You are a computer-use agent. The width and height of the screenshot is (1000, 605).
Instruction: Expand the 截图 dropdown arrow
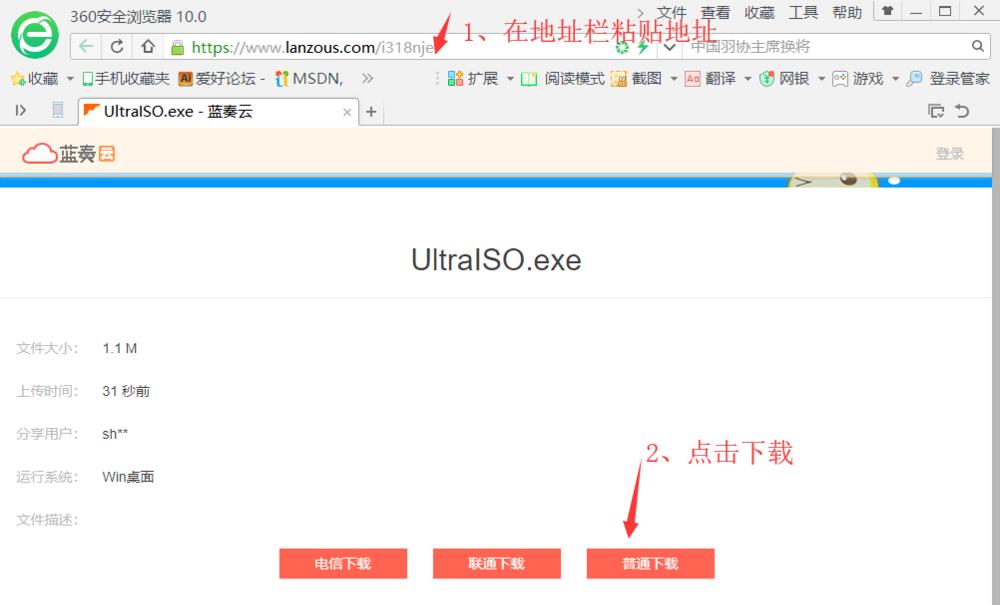(673, 79)
